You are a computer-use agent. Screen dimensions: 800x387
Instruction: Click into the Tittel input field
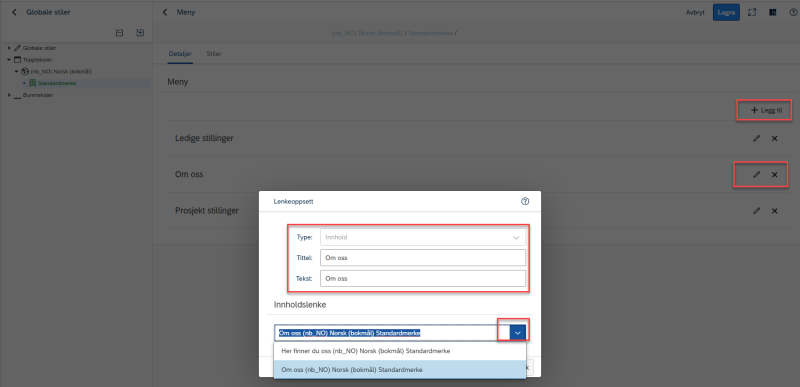click(x=423, y=257)
